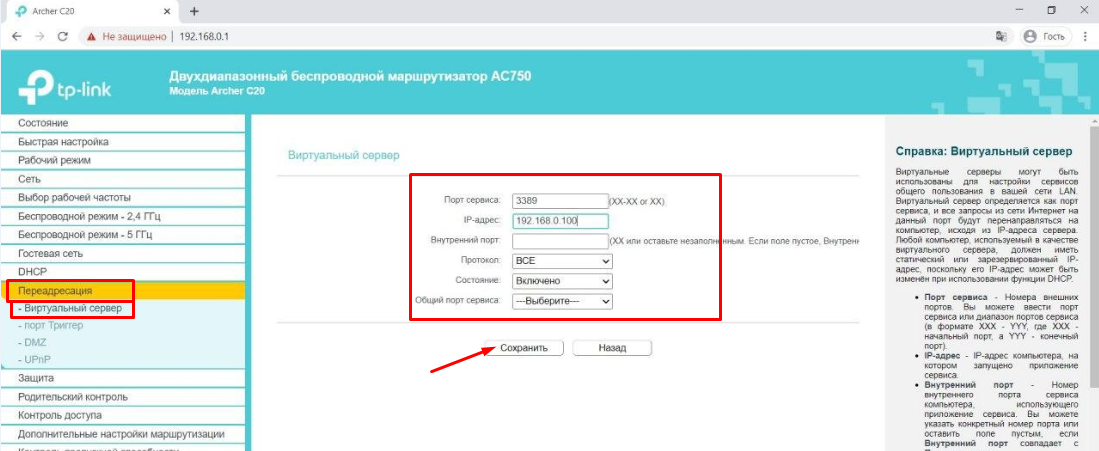Screen dimensions: 1099x451
Task: Open the Общий порт сервиса dropdown
Action: (562, 301)
